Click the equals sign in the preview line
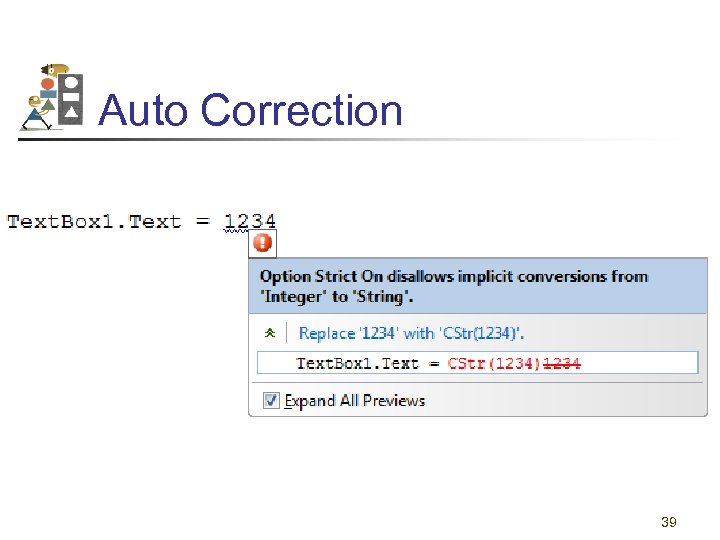The height and width of the screenshot is (540, 720). [433, 363]
